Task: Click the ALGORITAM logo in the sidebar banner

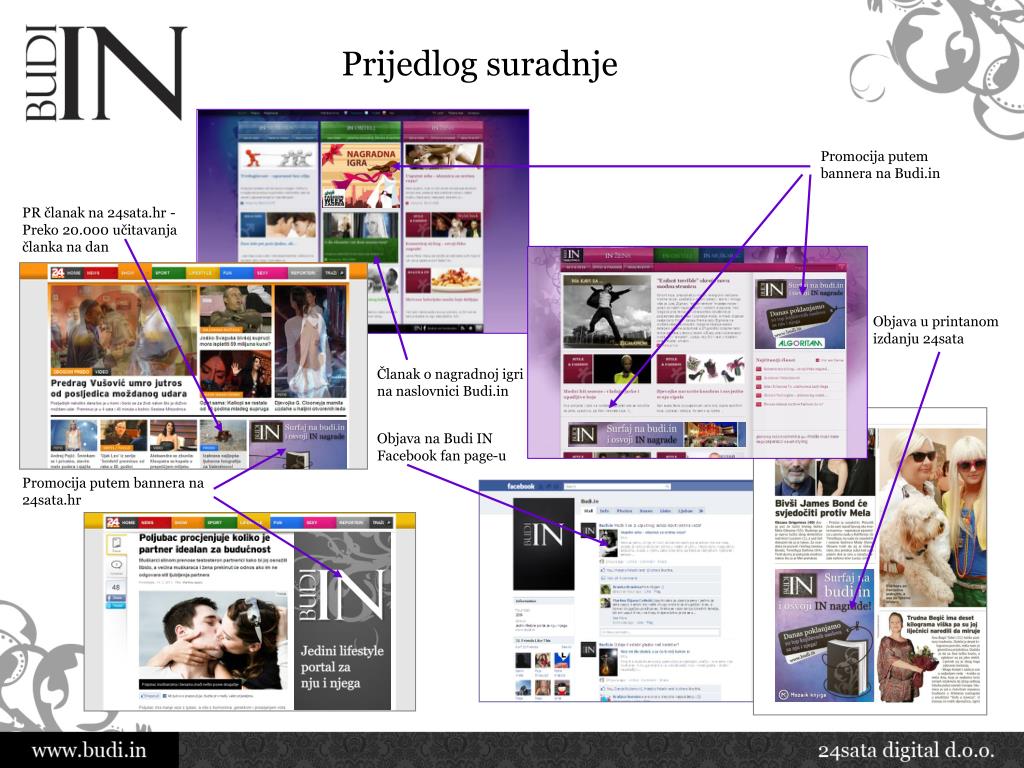Action: click(801, 343)
